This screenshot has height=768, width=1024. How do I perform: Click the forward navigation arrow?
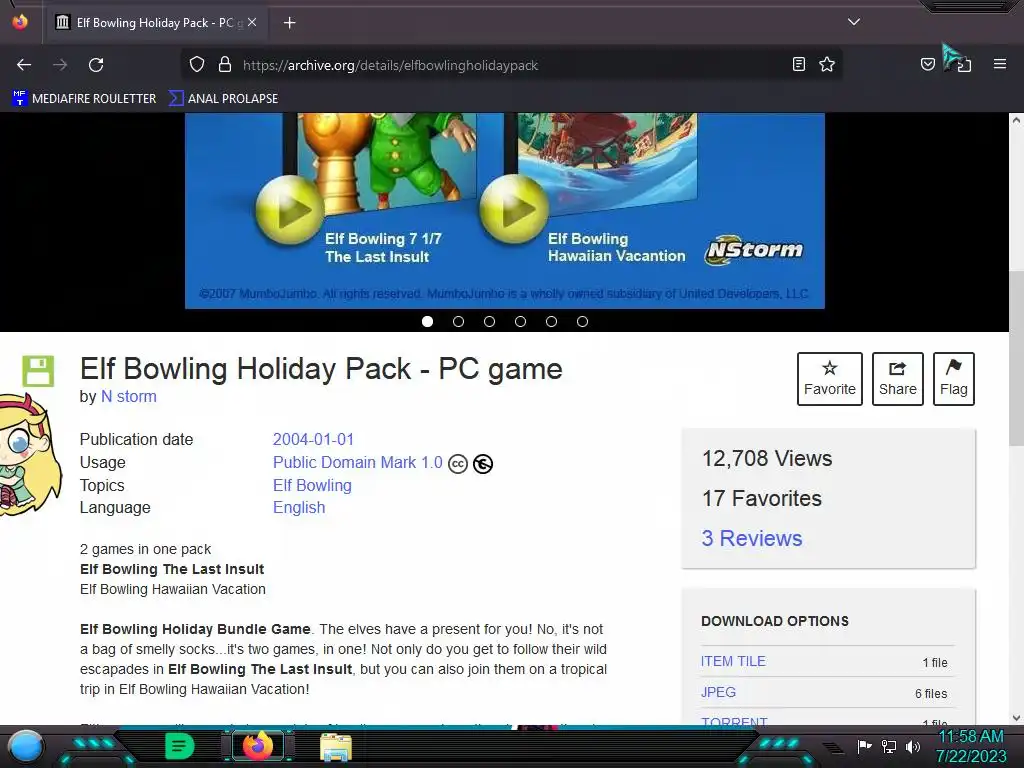(60, 65)
